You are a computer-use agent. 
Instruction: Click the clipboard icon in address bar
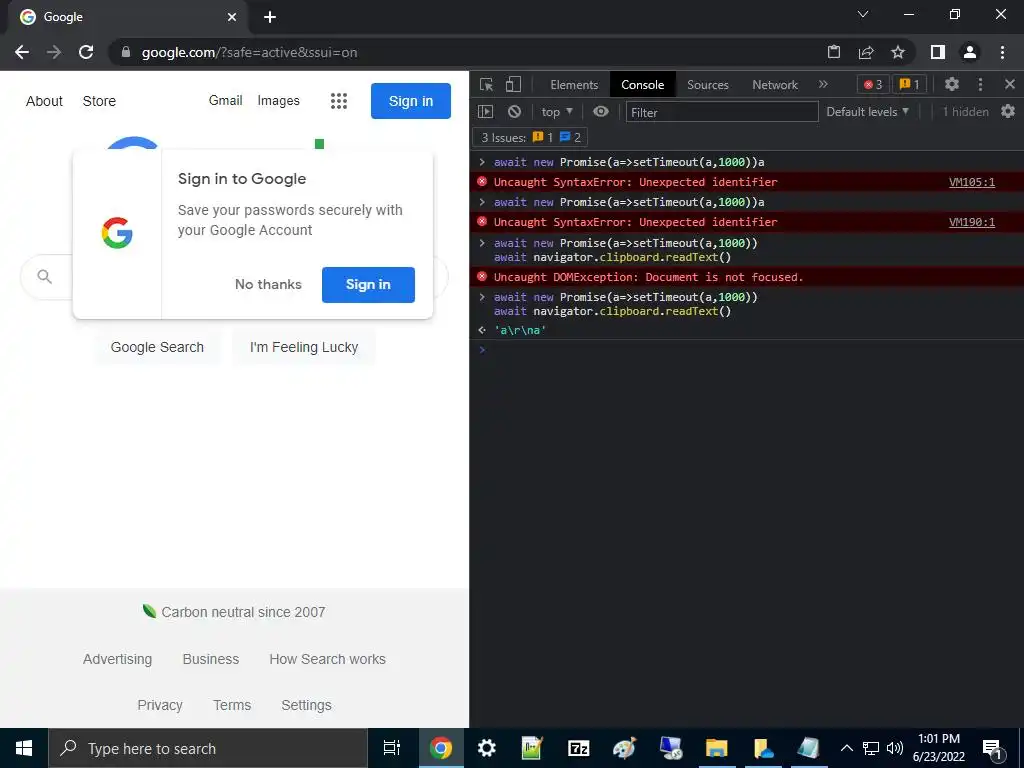(x=834, y=52)
